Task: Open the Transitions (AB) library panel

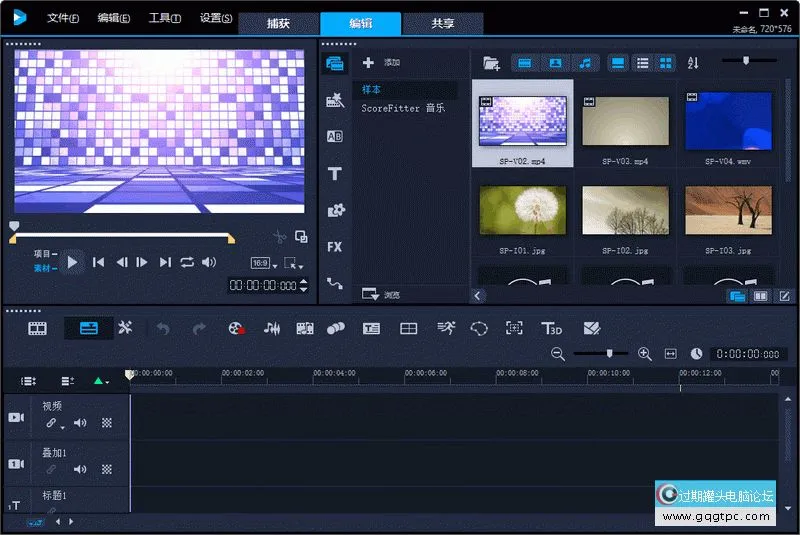Action: (x=335, y=137)
